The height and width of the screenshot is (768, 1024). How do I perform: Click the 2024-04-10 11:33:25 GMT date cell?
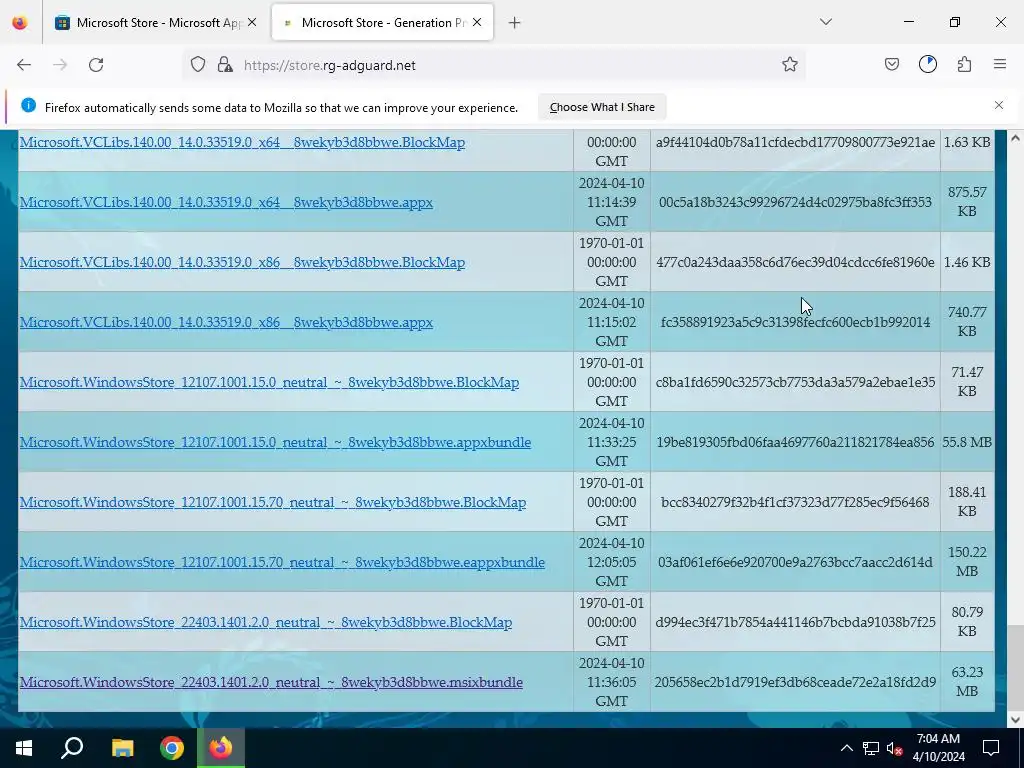point(611,442)
